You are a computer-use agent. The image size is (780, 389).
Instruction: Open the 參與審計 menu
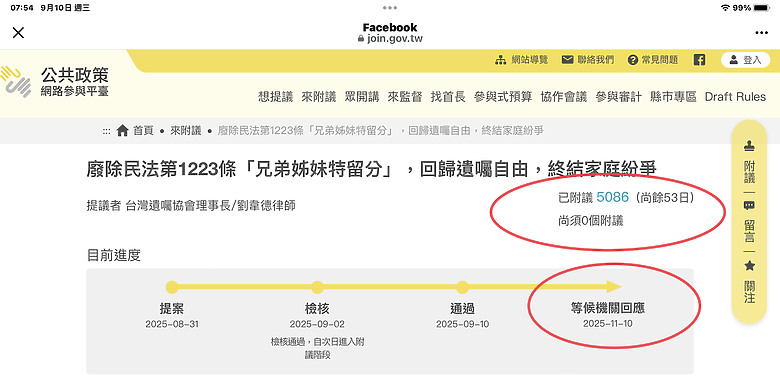tap(618, 97)
